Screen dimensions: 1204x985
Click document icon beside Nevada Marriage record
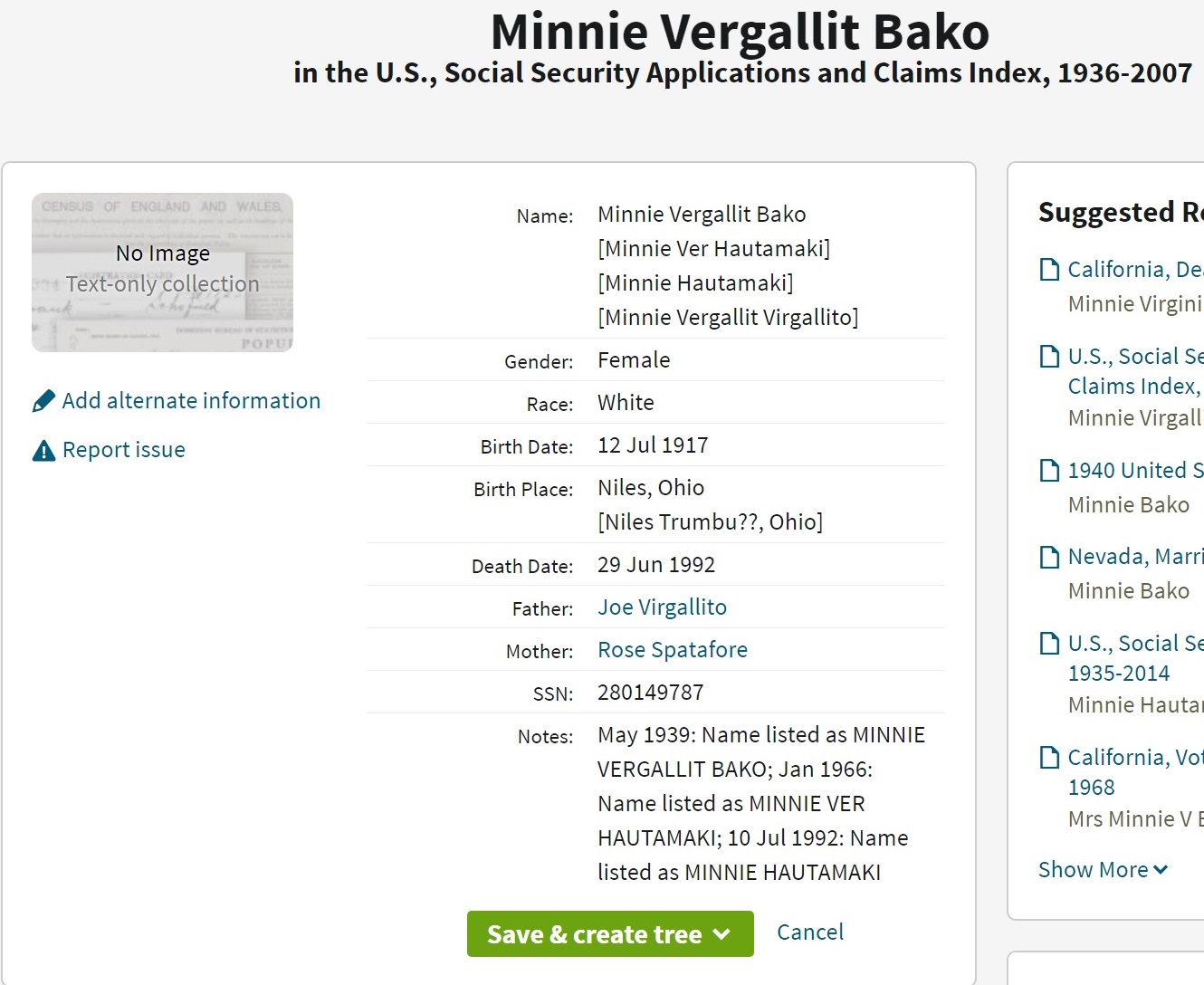coord(1049,557)
